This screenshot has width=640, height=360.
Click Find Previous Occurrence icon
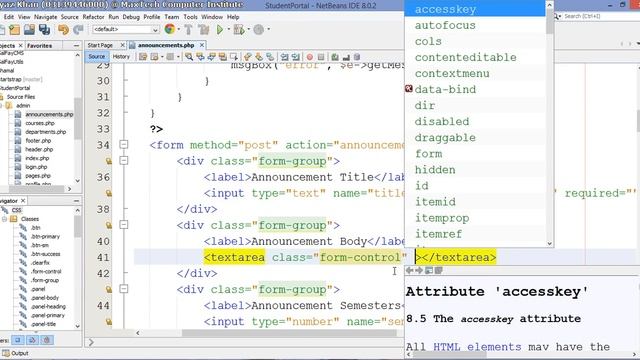(x=200, y=57)
